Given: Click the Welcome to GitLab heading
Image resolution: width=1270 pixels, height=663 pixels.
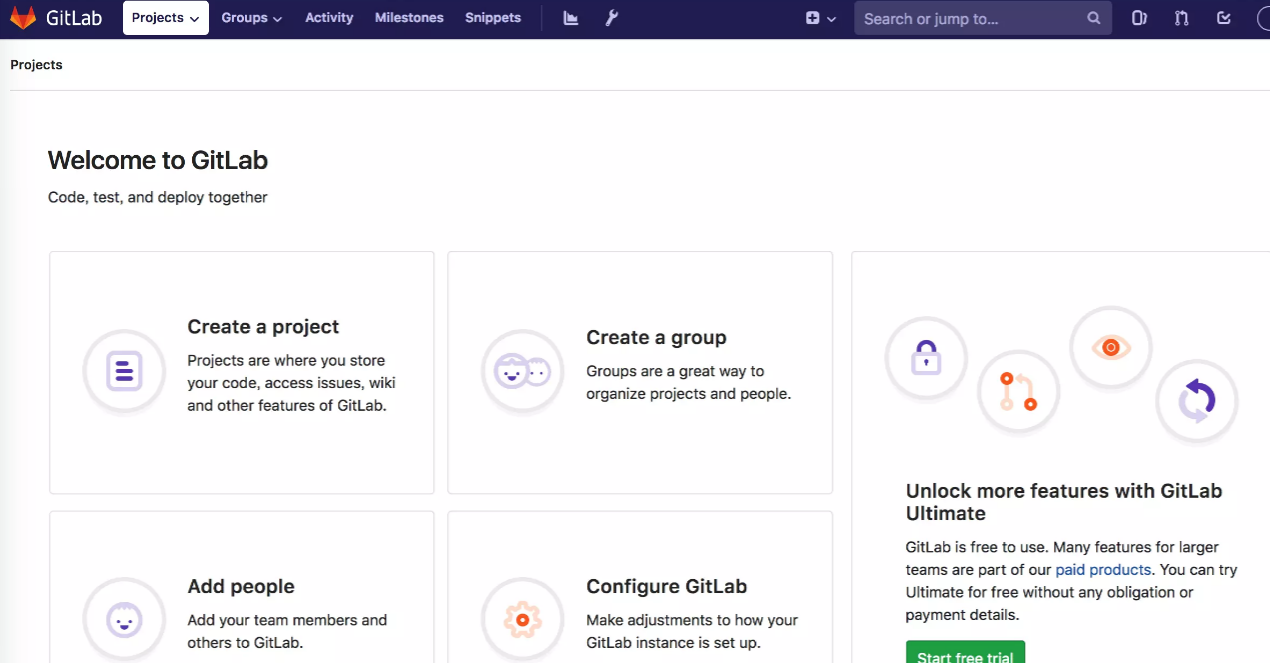Looking at the screenshot, I should tap(158, 160).
